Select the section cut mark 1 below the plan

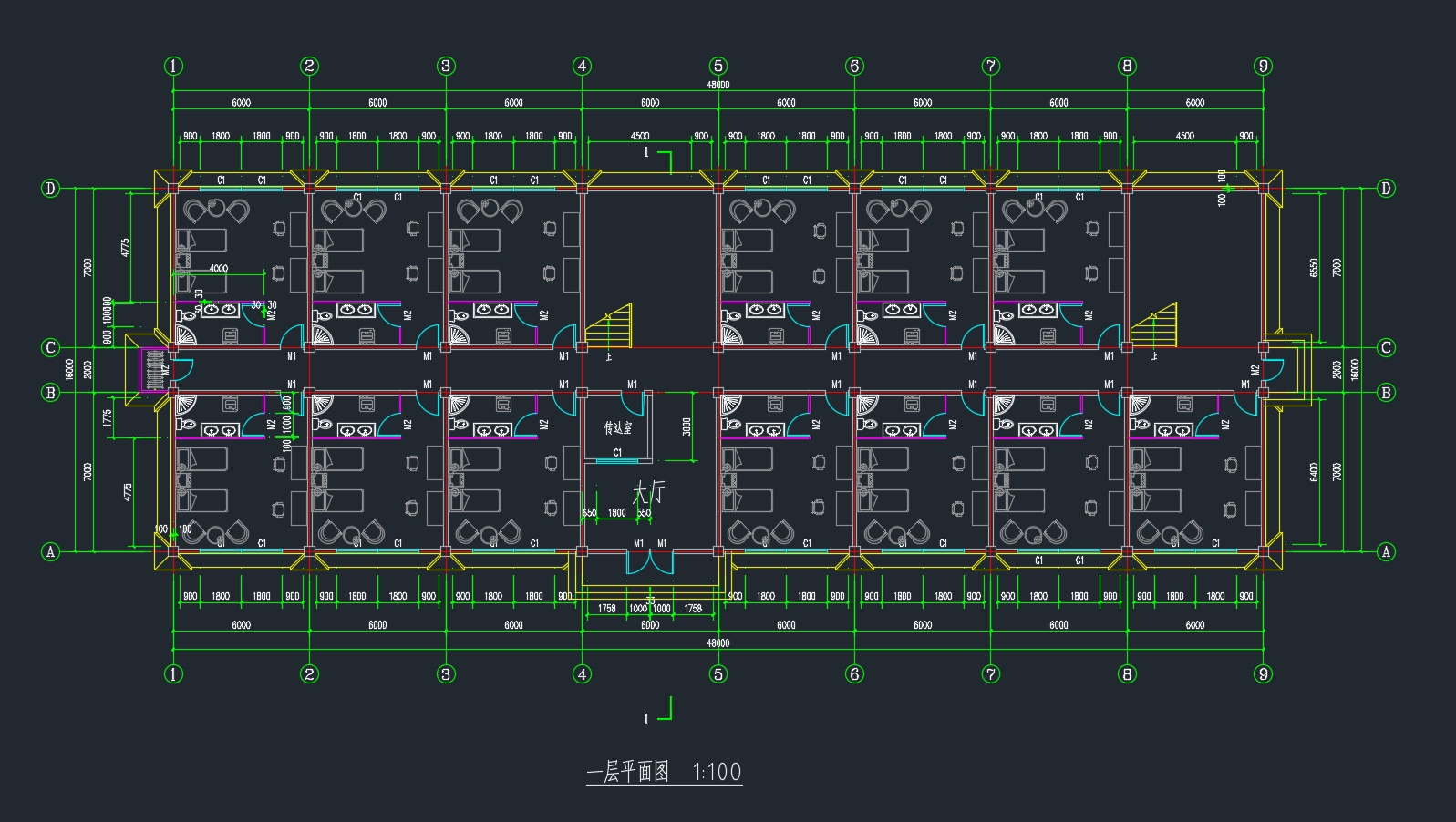658,712
